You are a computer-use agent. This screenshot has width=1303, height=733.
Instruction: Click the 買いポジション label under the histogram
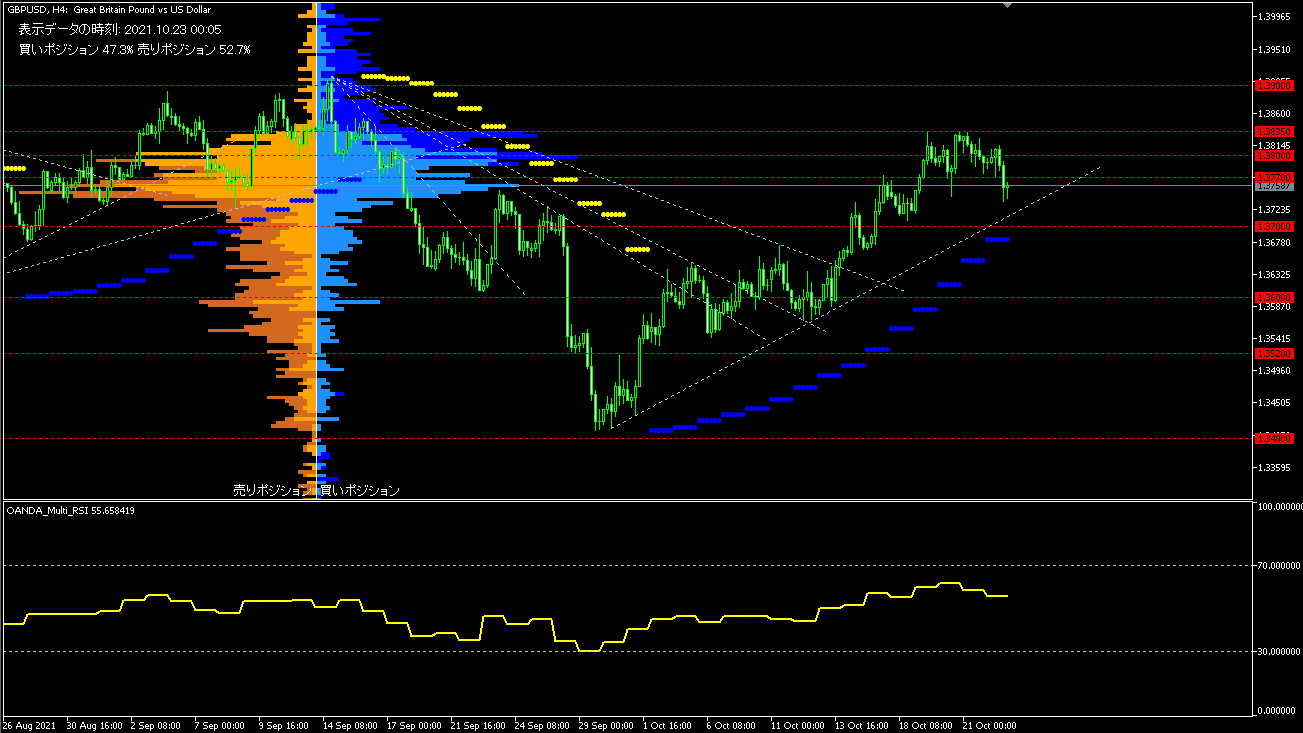coord(360,490)
